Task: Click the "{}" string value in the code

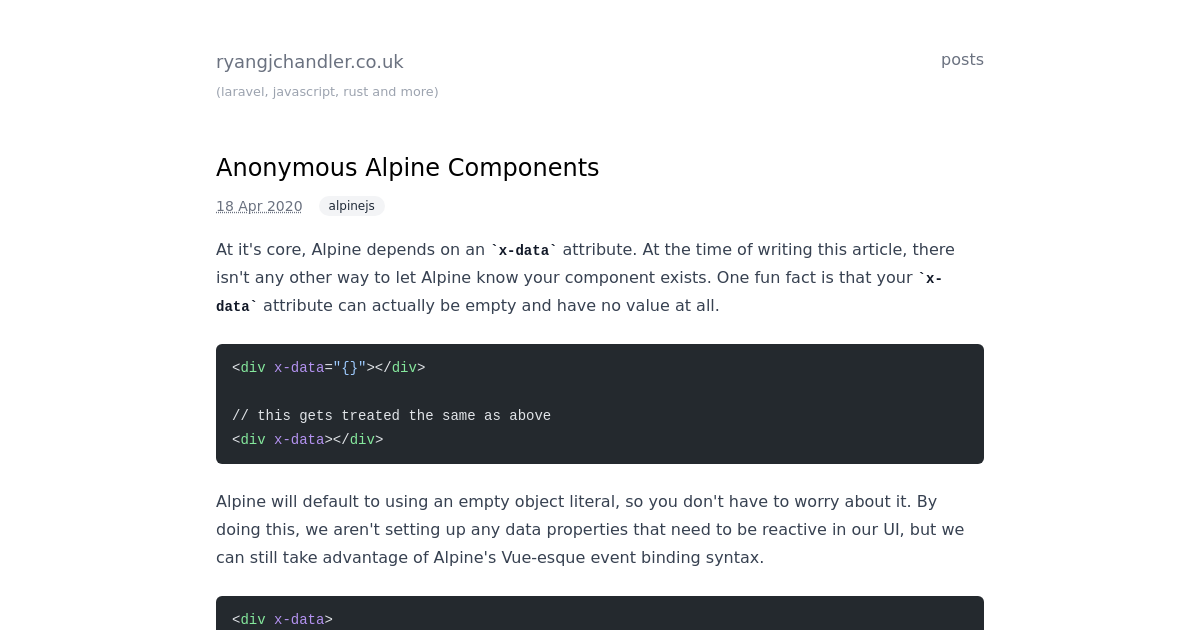Action: (x=349, y=368)
